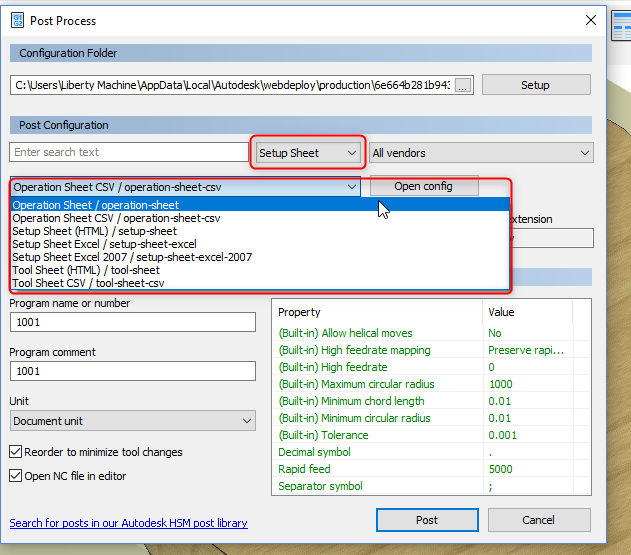The height and width of the screenshot is (555, 631).
Task: Toggle Reorder to minimize tool changes checkbox
Action: tap(16, 452)
